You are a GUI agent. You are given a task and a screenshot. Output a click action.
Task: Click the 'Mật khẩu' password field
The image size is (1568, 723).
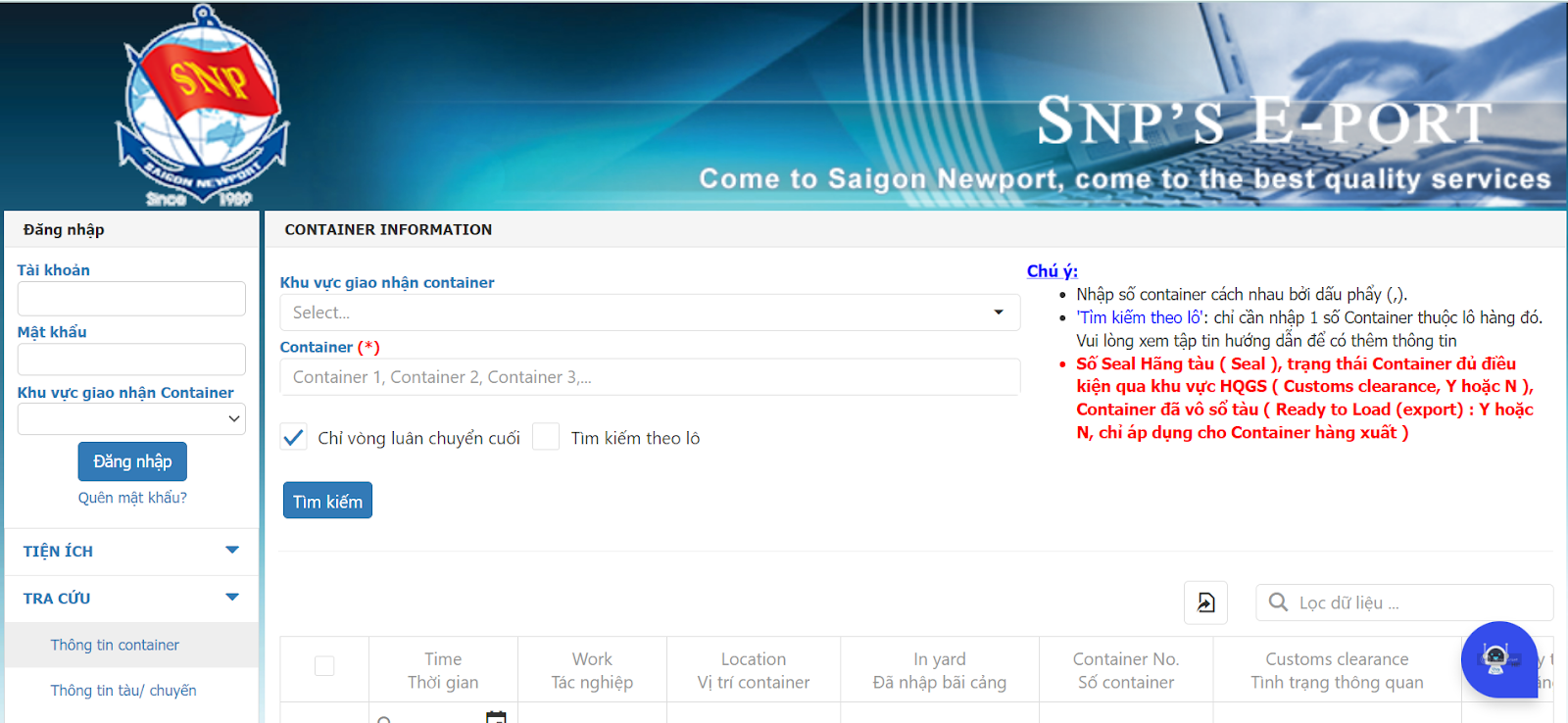click(131, 360)
